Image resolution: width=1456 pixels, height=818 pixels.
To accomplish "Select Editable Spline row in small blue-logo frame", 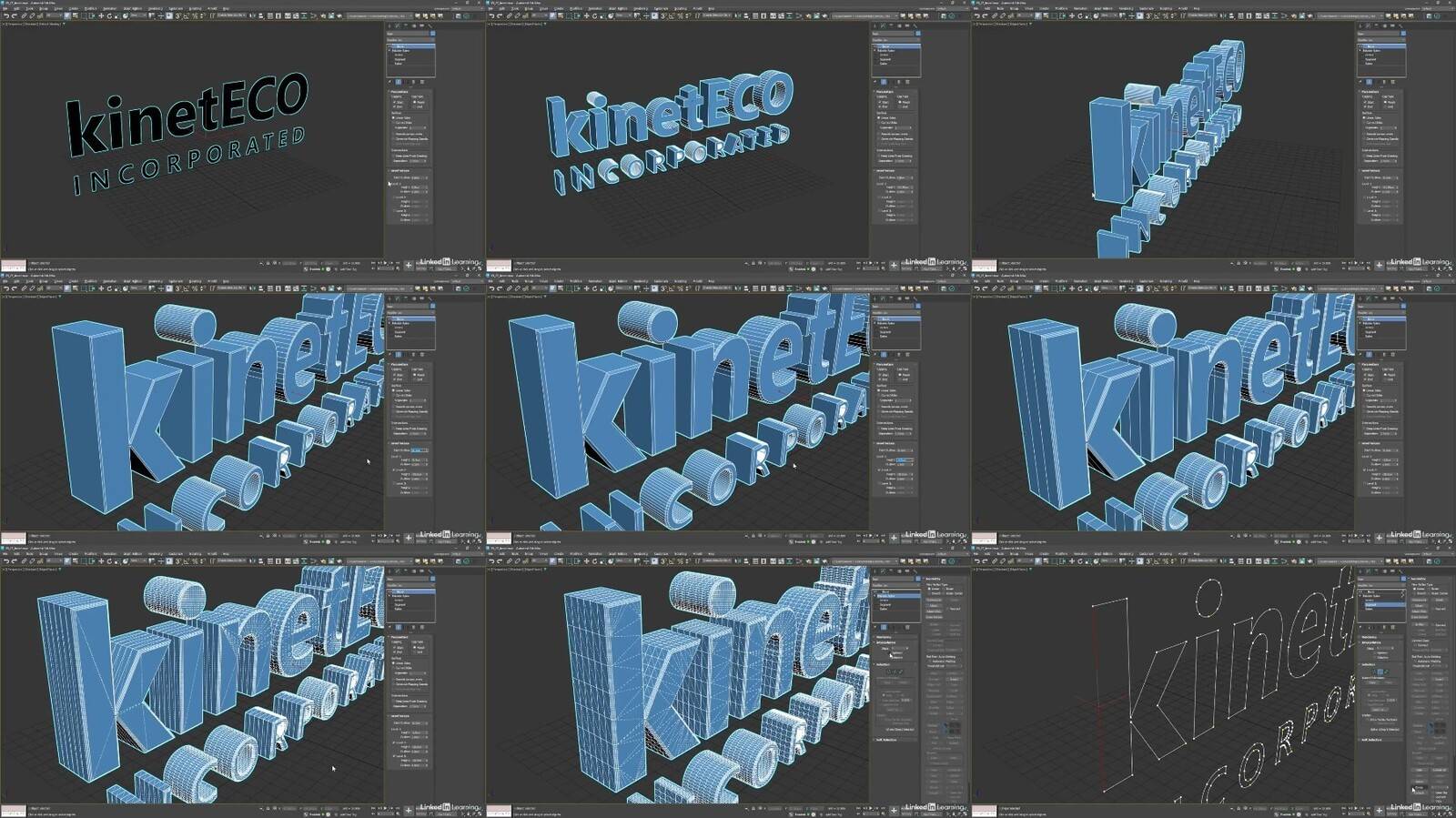I will pos(898,51).
